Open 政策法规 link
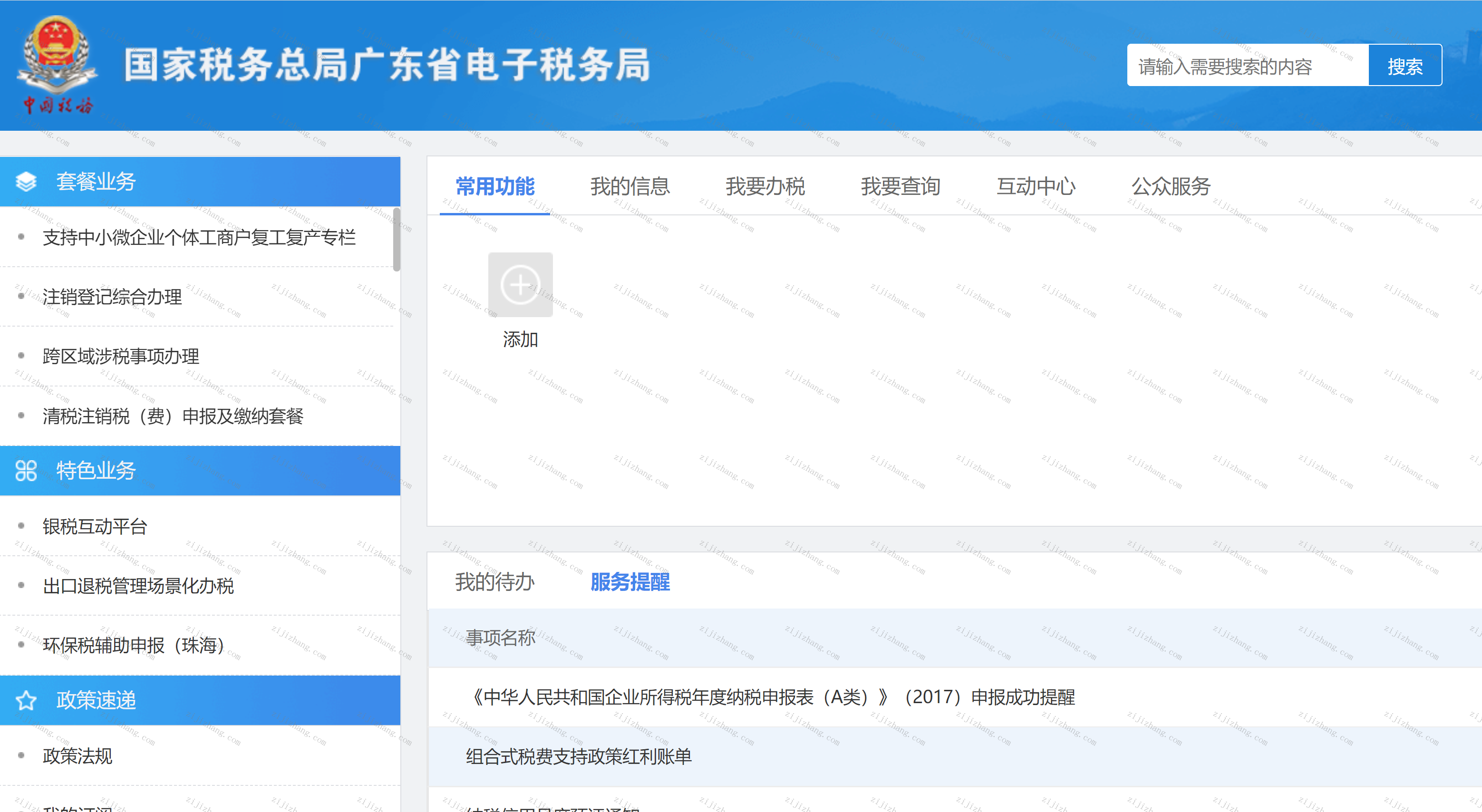1482x812 pixels. click(x=77, y=756)
